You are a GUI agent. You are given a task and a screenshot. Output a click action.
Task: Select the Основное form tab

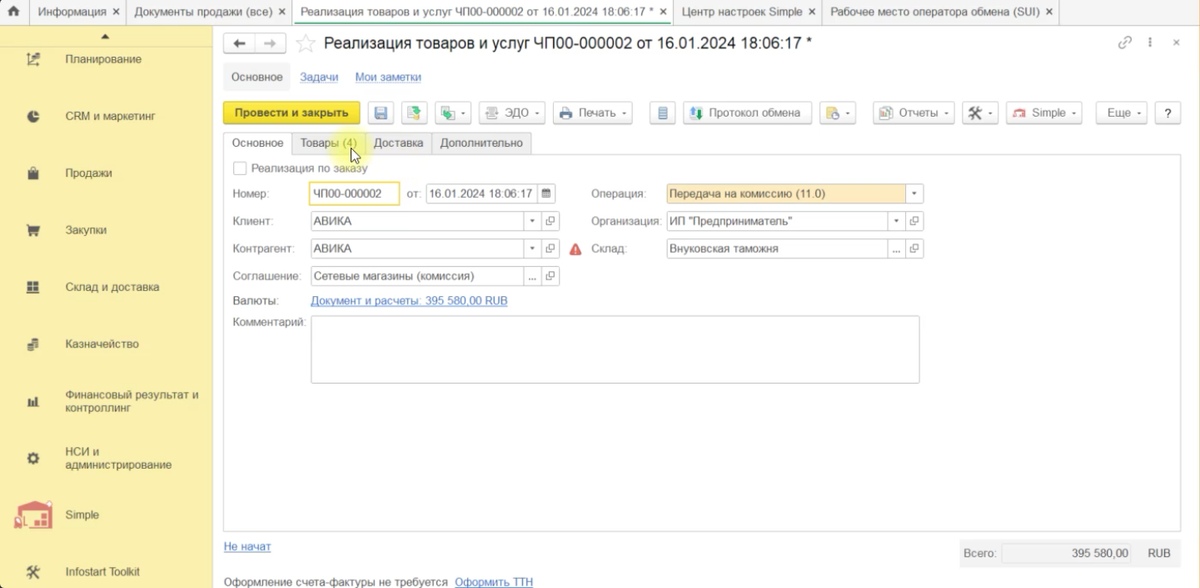tap(257, 143)
